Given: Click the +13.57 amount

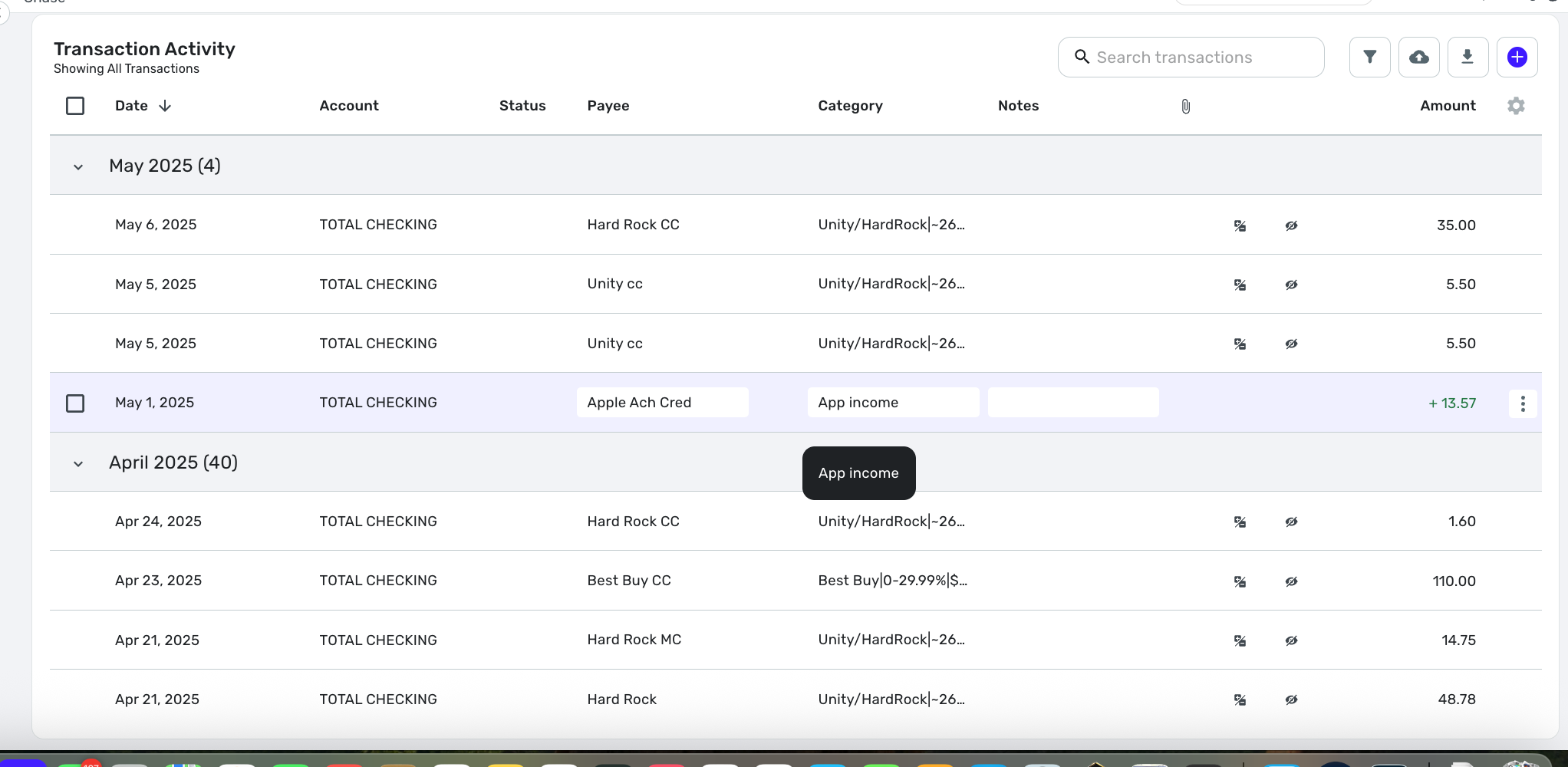Looking at the screenshot, I should point(1452,403).
